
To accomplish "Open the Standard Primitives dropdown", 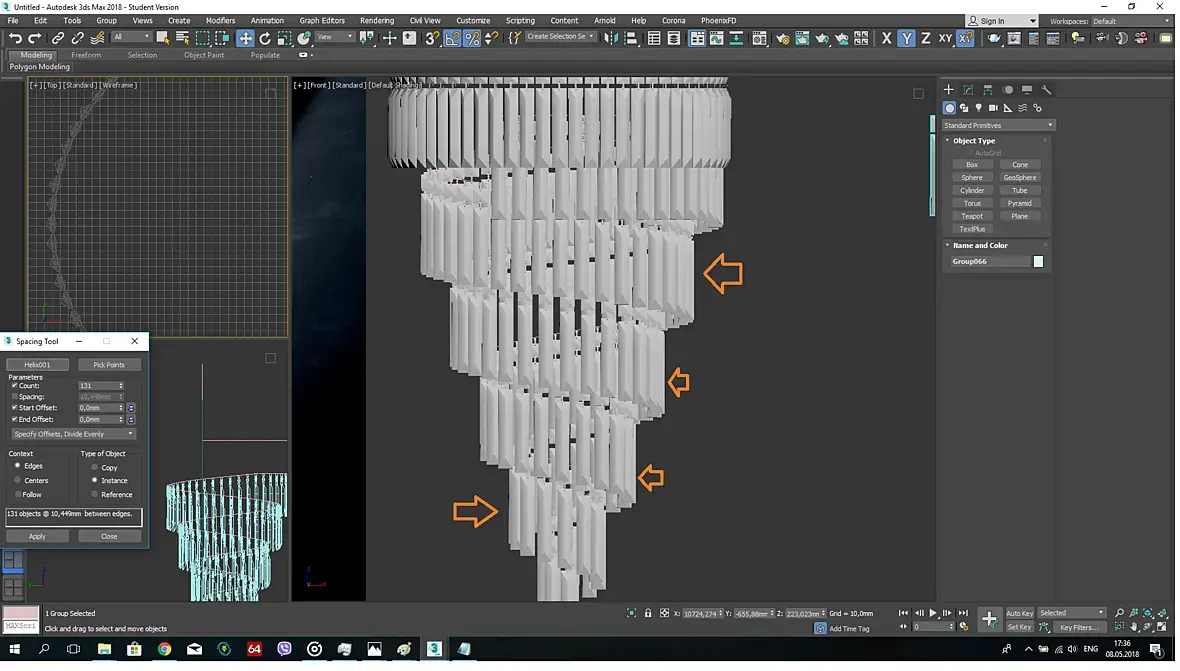I will coord(999,125).
